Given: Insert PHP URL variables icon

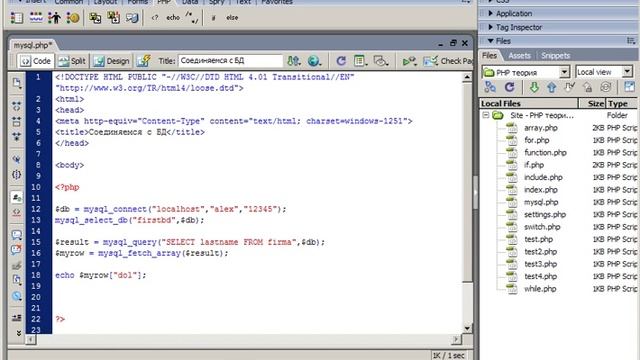Looking at the screenshot, I should 36,18.
